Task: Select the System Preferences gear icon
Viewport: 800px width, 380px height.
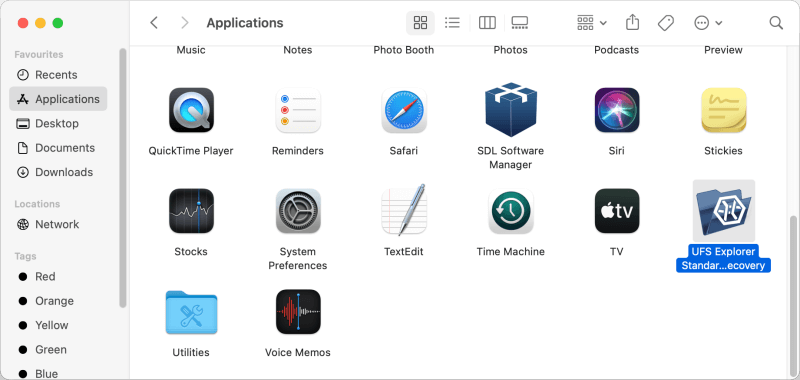Action: (x=298, y=211)
